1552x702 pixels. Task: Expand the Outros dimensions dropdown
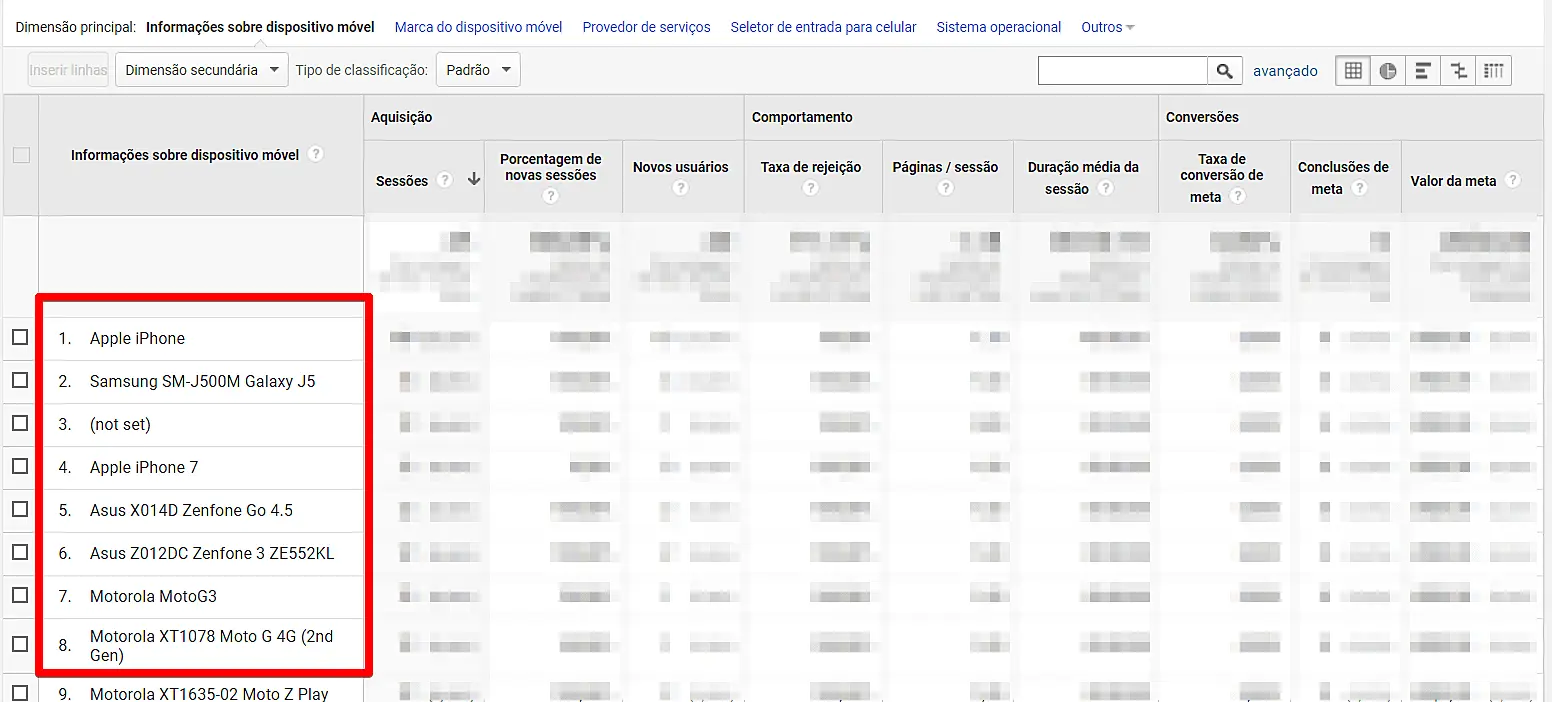click(x=1107, y=27)
